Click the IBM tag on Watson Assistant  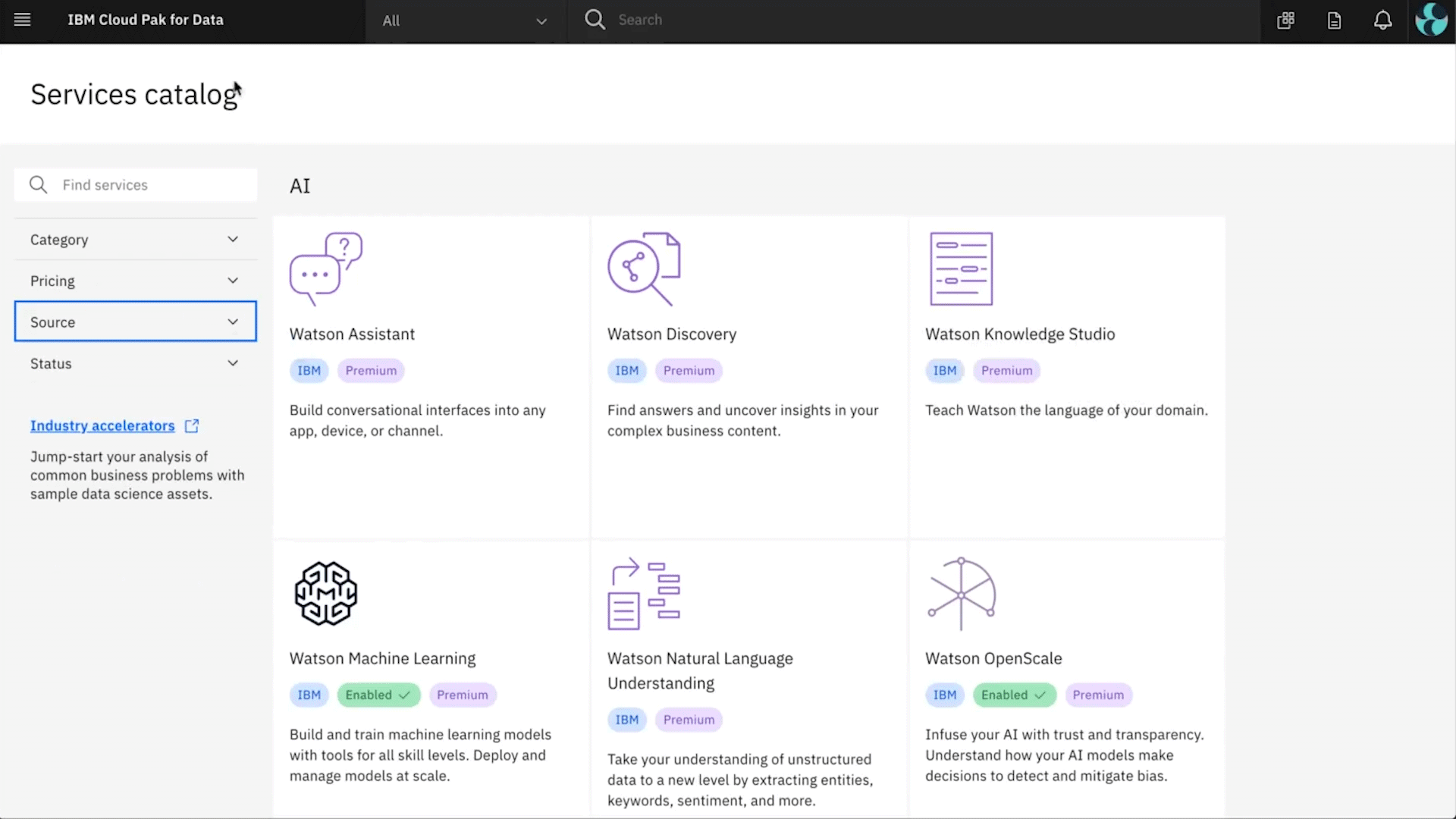pos(309,371)
